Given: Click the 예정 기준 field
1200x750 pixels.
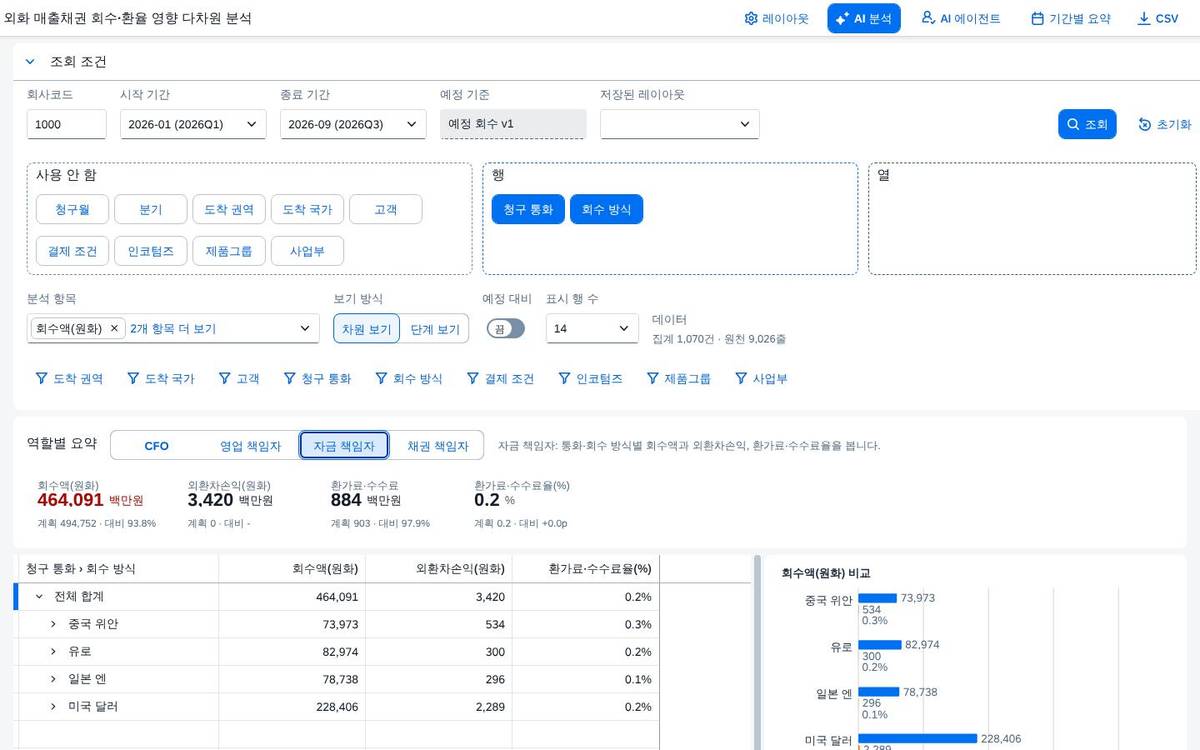Looking at the screenshot, I should point(513,124).
